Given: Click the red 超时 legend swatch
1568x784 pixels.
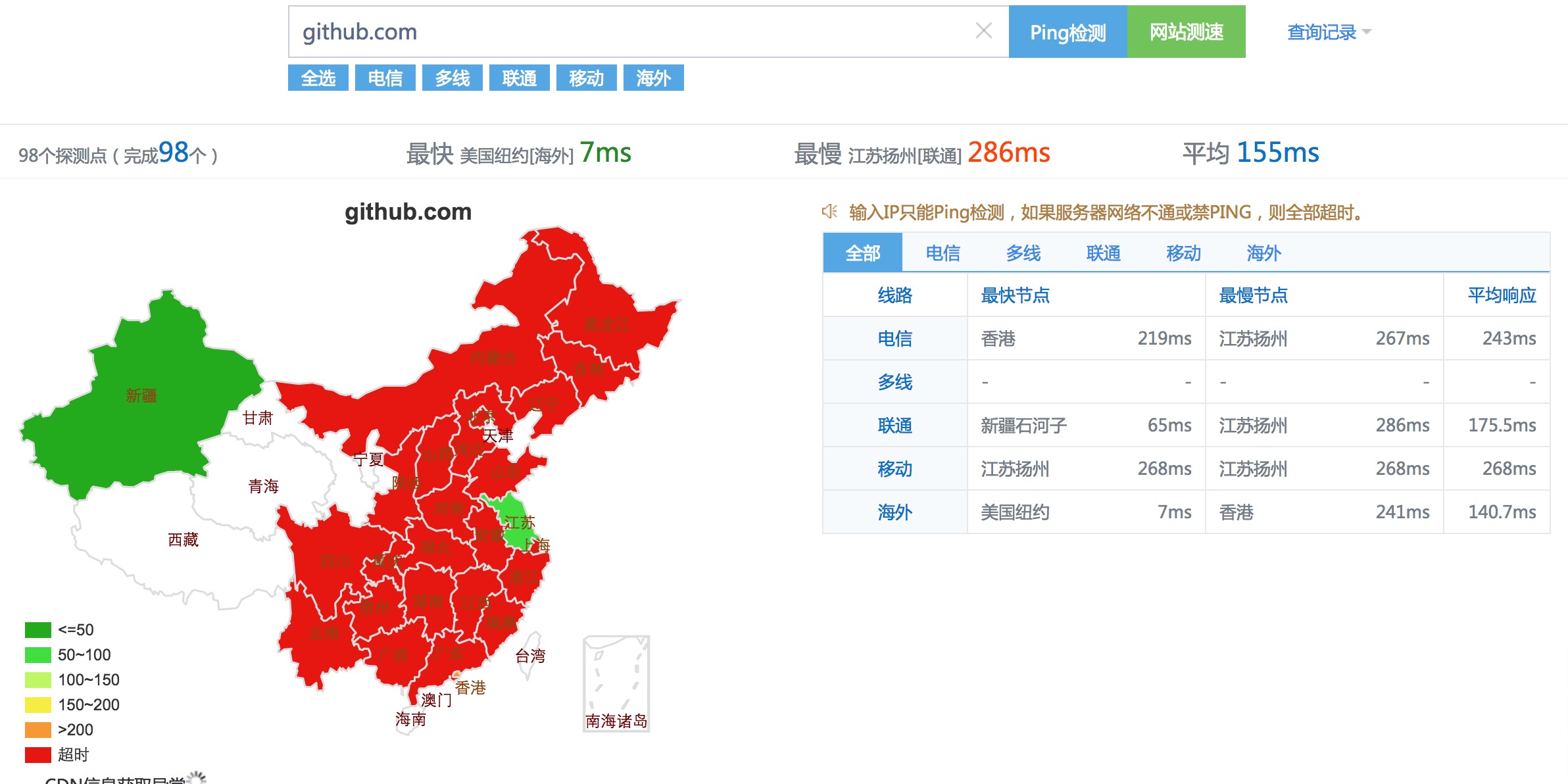Looking at the screenshot, I should (x=38, y=754).
